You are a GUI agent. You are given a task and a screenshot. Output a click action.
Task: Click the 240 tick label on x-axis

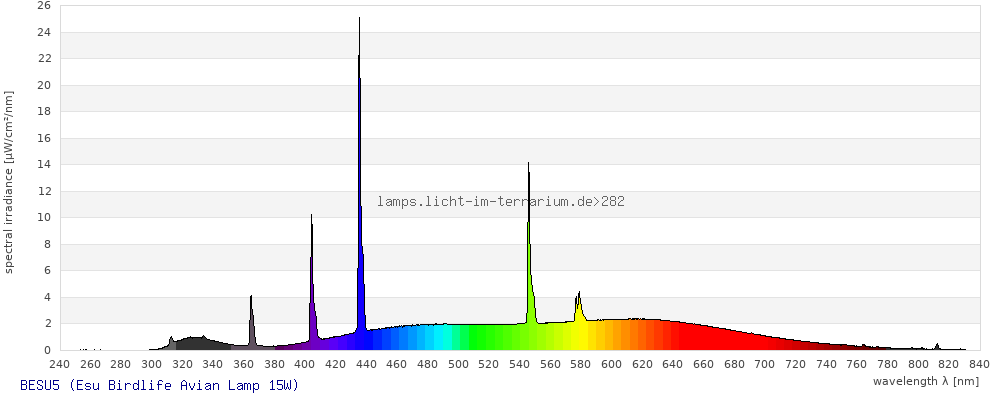tap(60, 364)
